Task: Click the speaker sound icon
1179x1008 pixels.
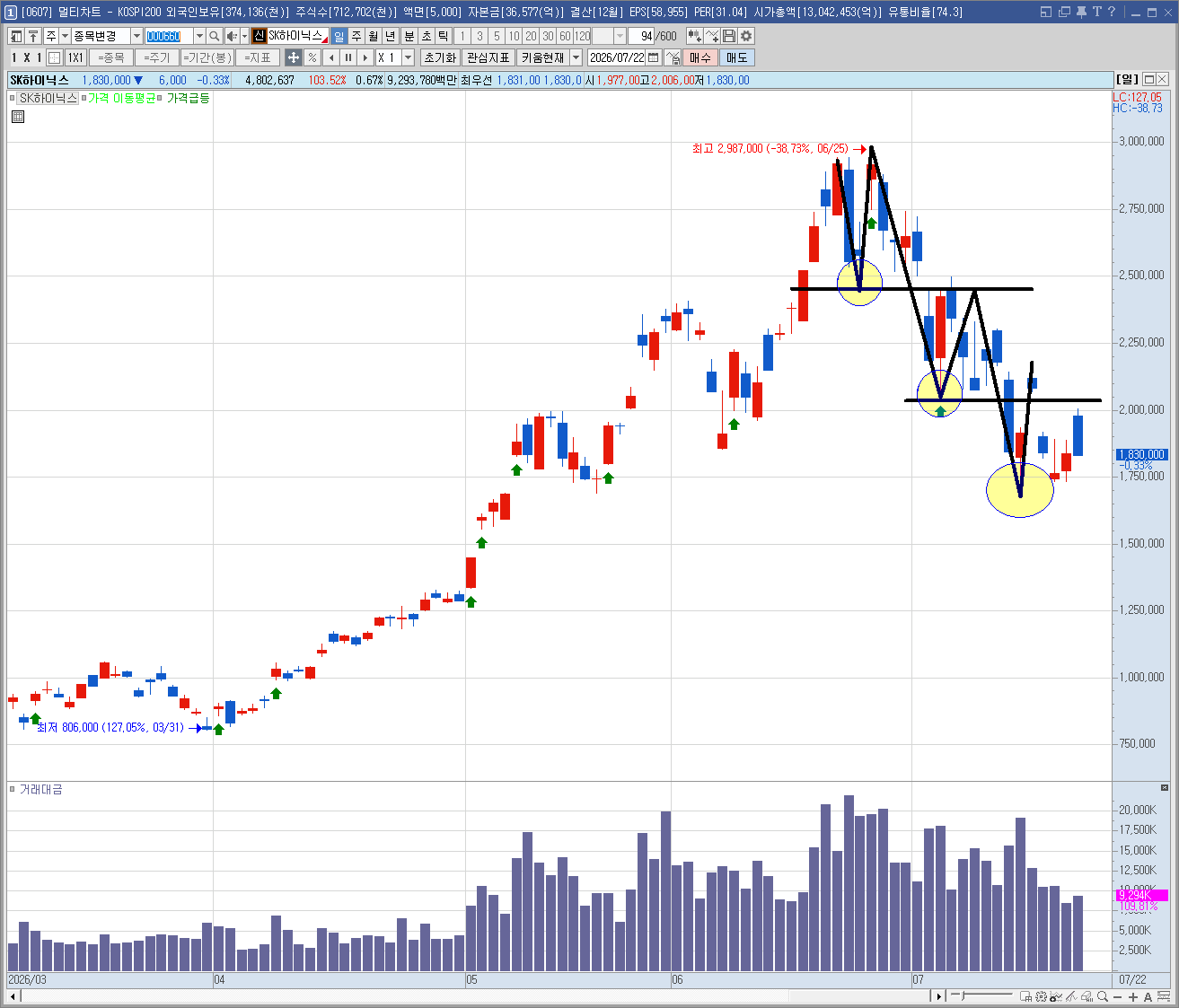Action: coord(232,36)
